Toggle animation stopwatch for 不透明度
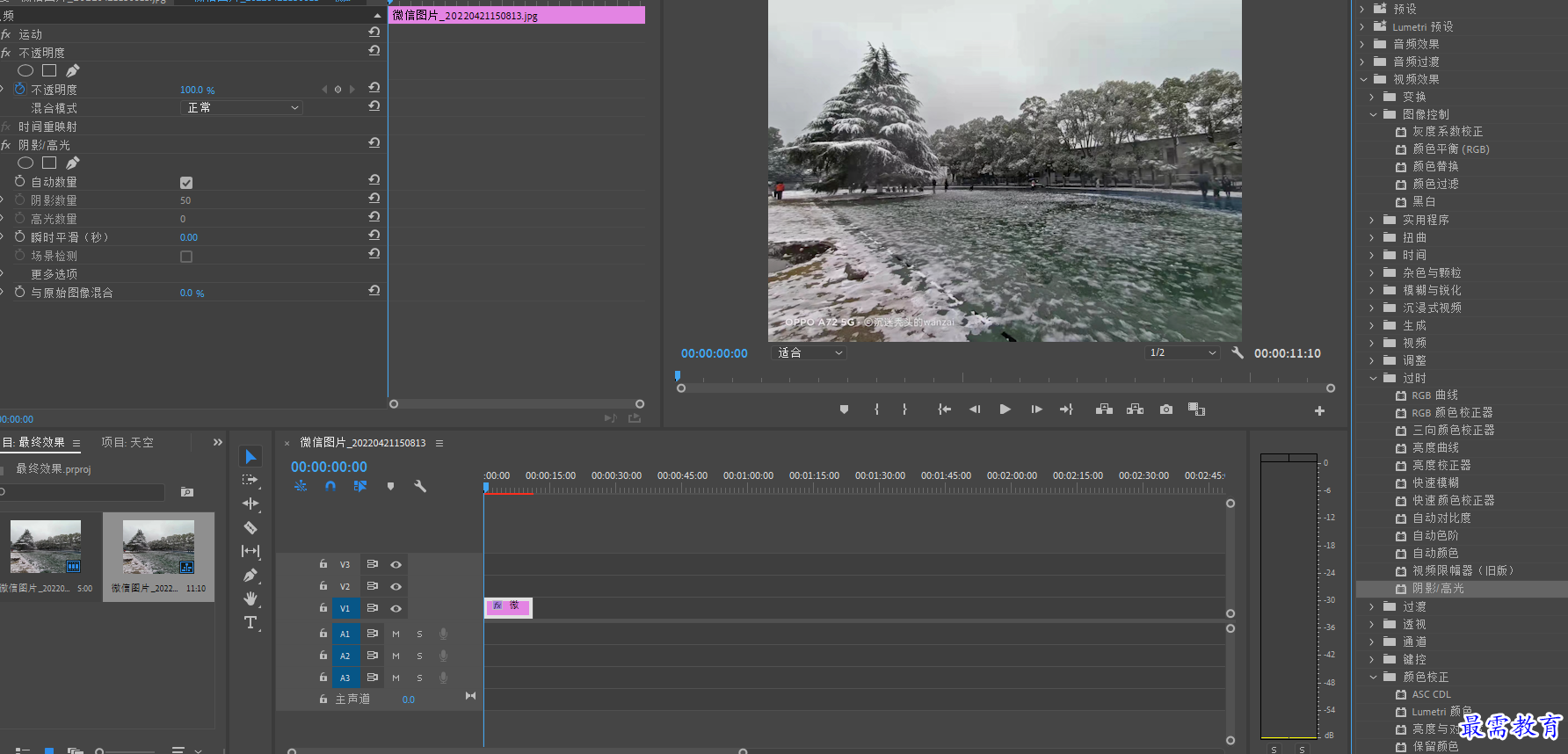 tap(20, 89)
